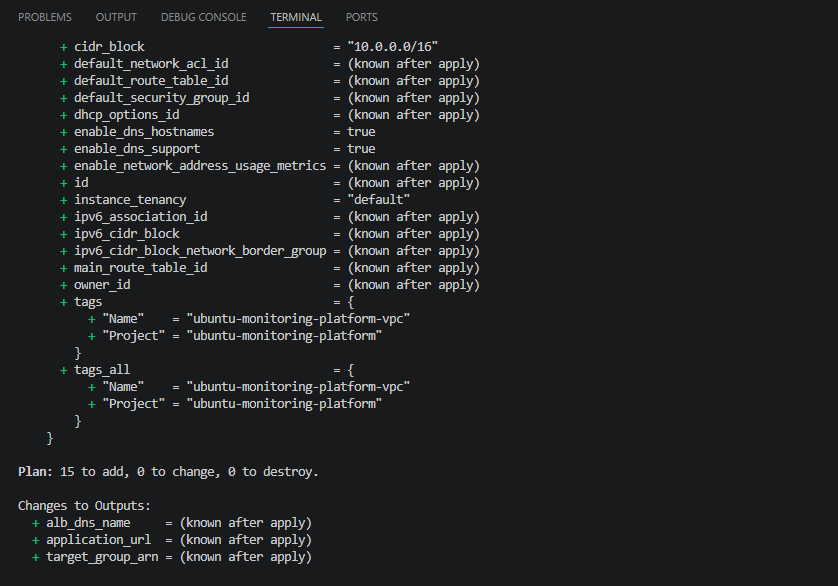Click target_group_arn output
The image size is (838, 586).
click(102, 557)
